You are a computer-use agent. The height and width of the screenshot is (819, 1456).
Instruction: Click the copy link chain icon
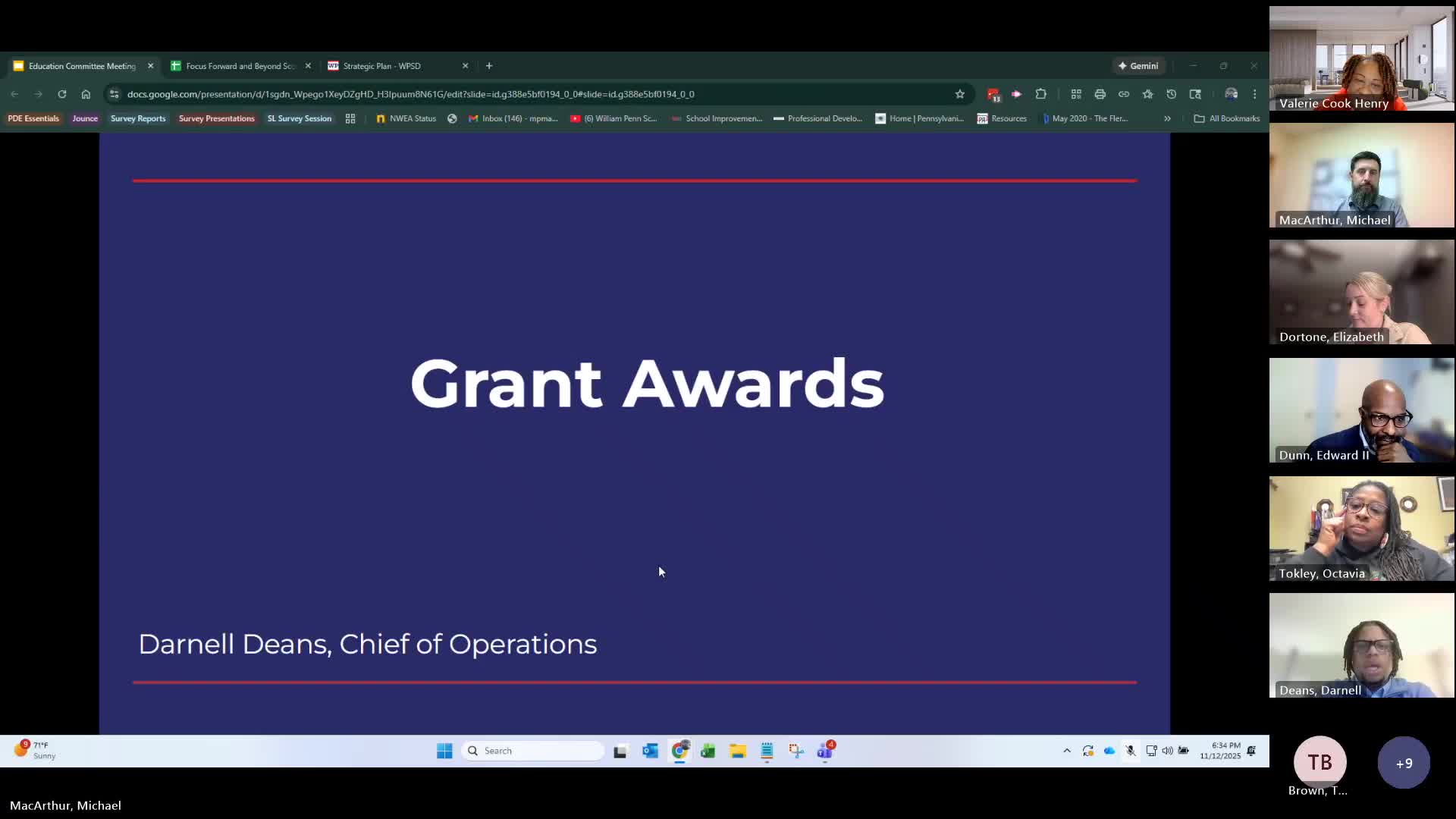coord(1124,94)
